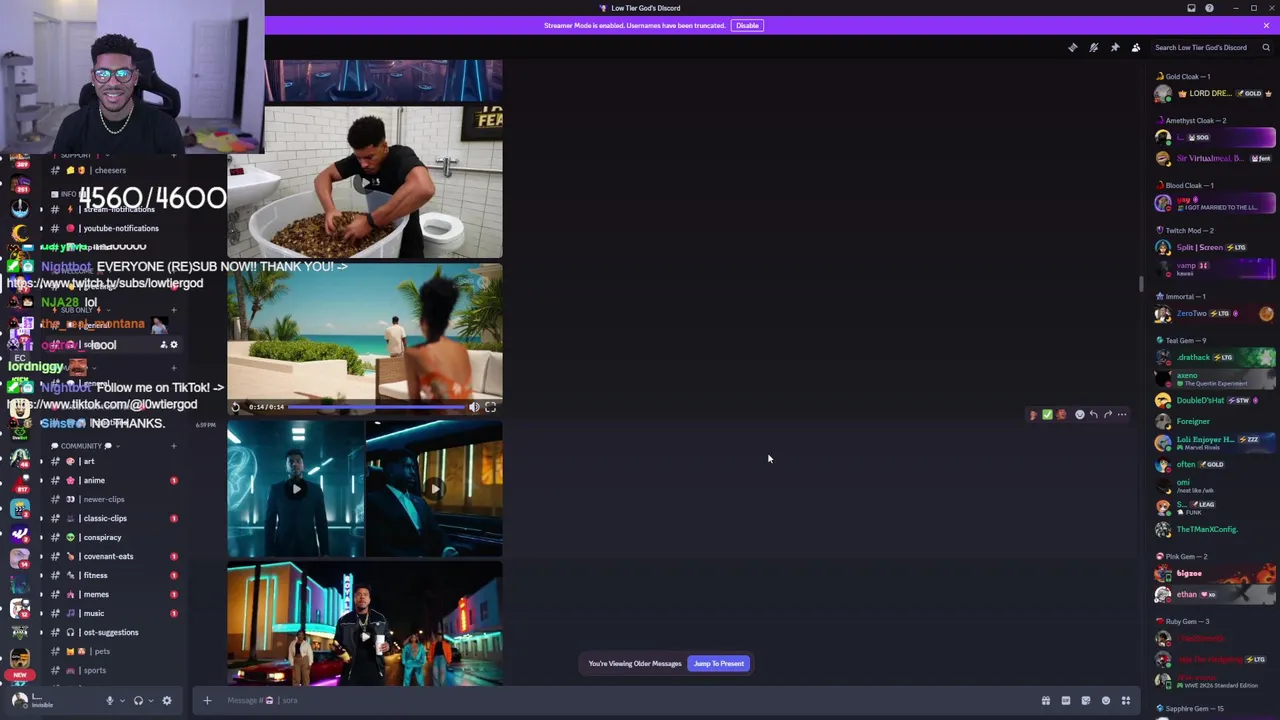
Task: Enter fullscreen on the beach video
Action: tap(490, 407)
